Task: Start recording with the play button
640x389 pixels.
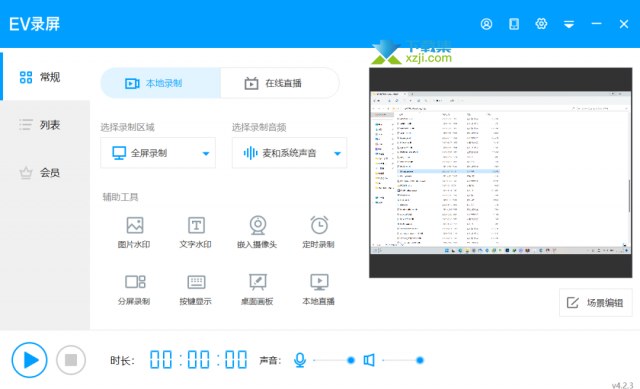Action: point(29,360)
